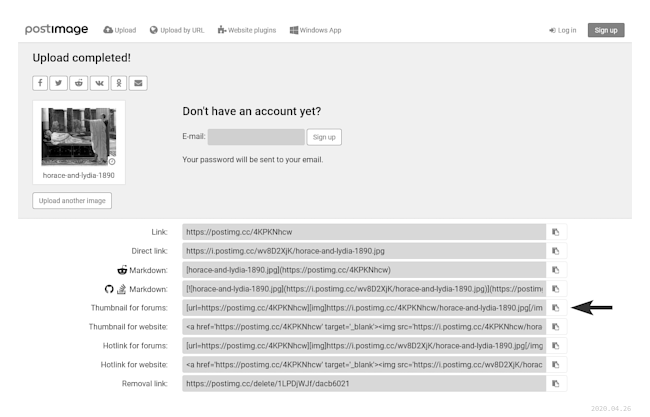650x417 pixels.
Task: Copy Hotlink for website code
Action: tap(556, 365)
